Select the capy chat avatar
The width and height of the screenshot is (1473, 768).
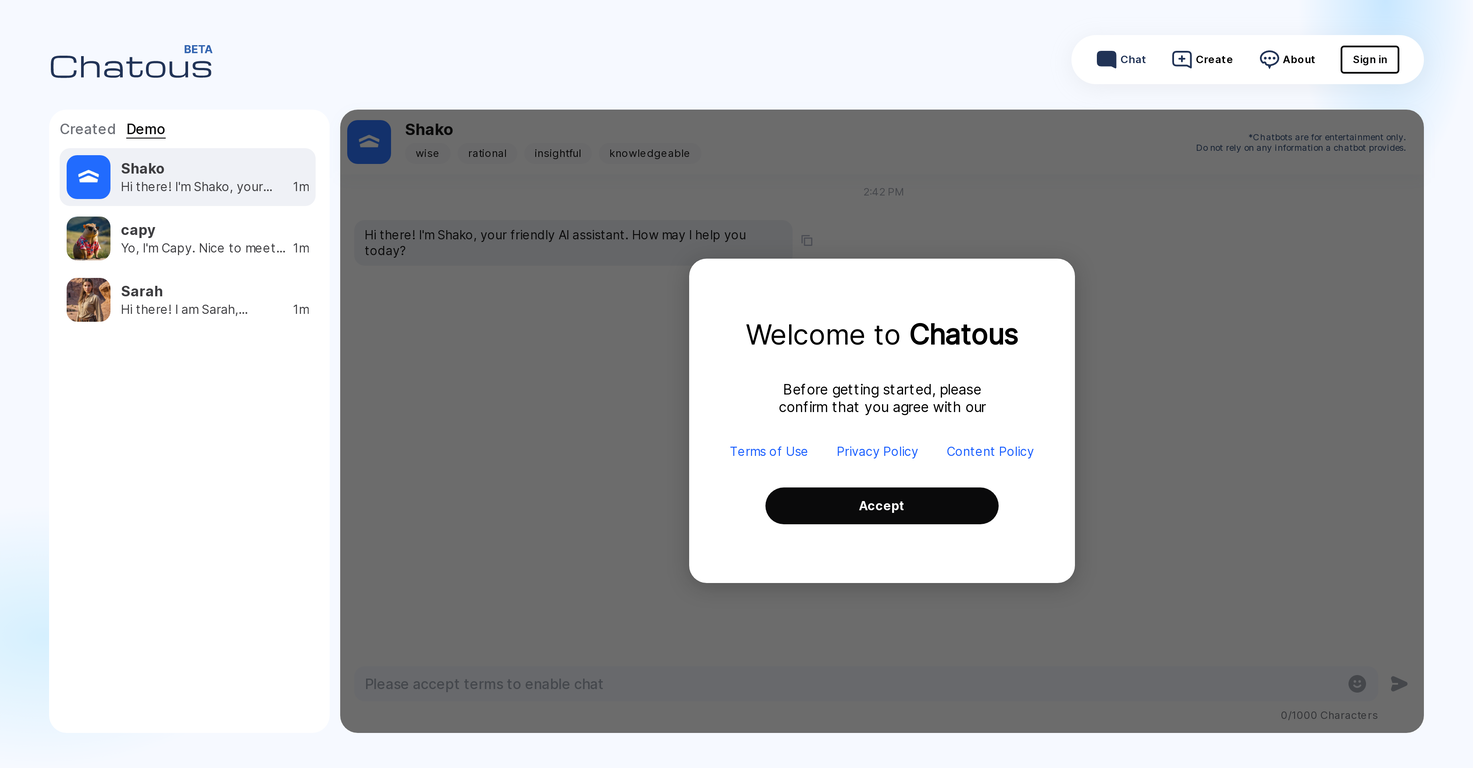click(x=88, y=238)
